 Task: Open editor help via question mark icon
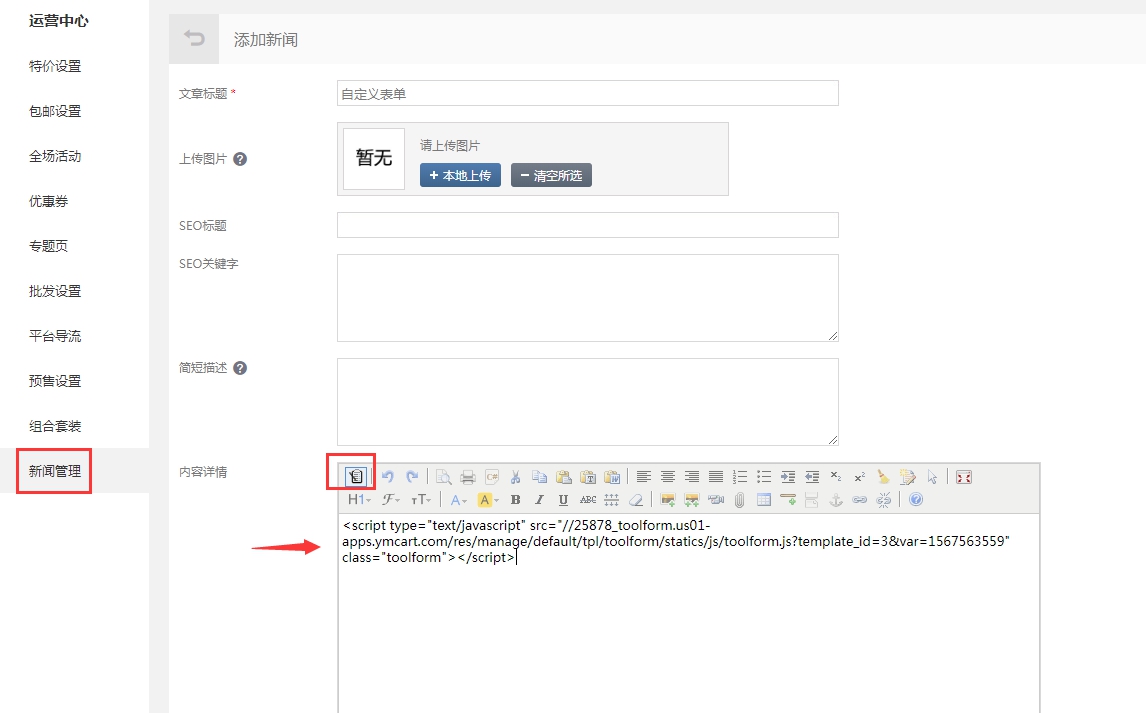click(915, 500)
